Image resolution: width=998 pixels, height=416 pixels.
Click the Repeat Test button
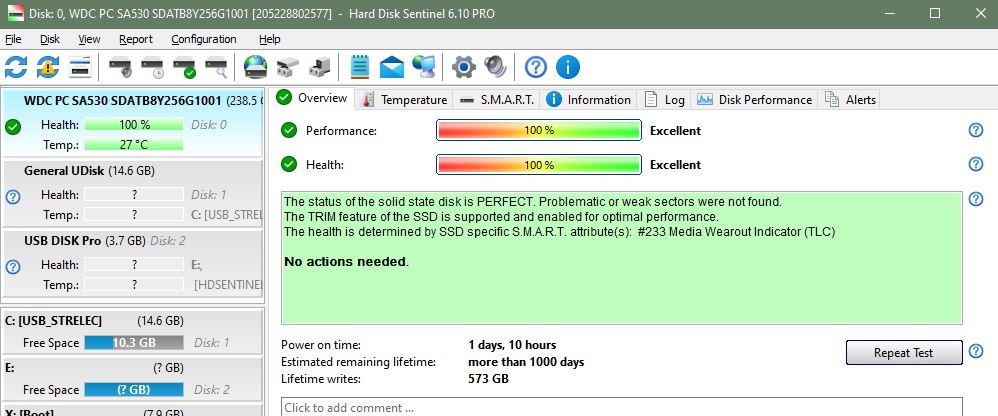click(904, 352)
